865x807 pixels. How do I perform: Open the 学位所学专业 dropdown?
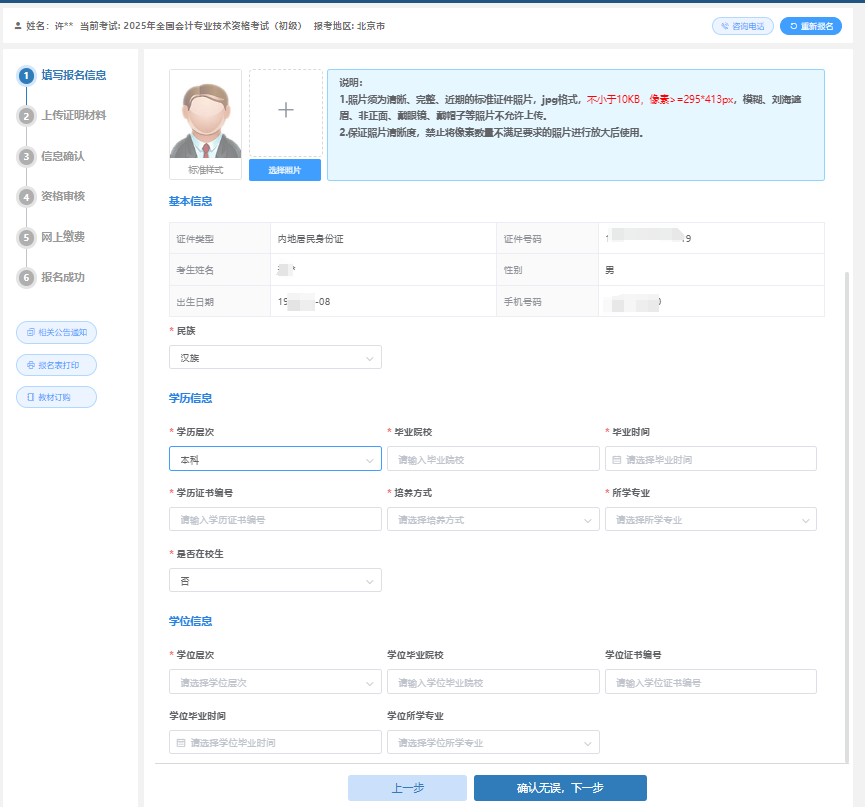(493, 742)
